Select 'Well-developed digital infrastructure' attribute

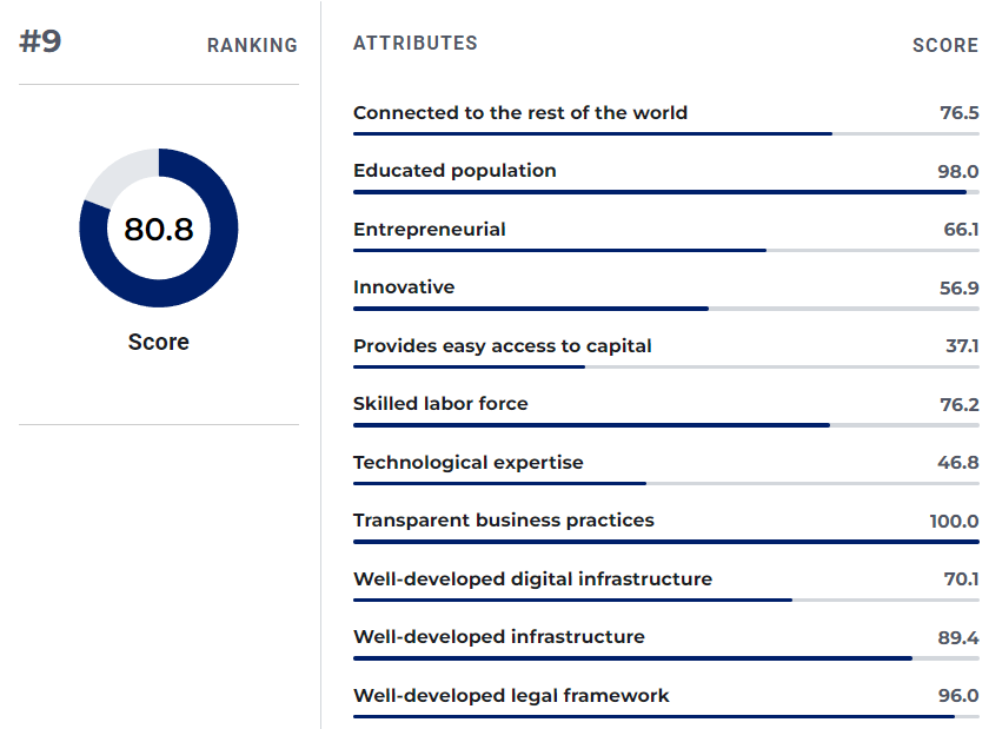click(x=532, y=579)
